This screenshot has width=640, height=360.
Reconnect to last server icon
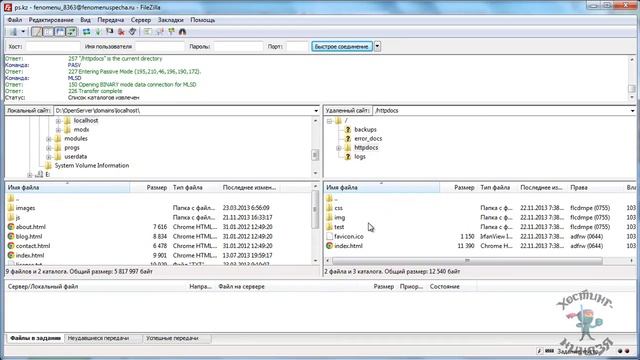point(132,32)
